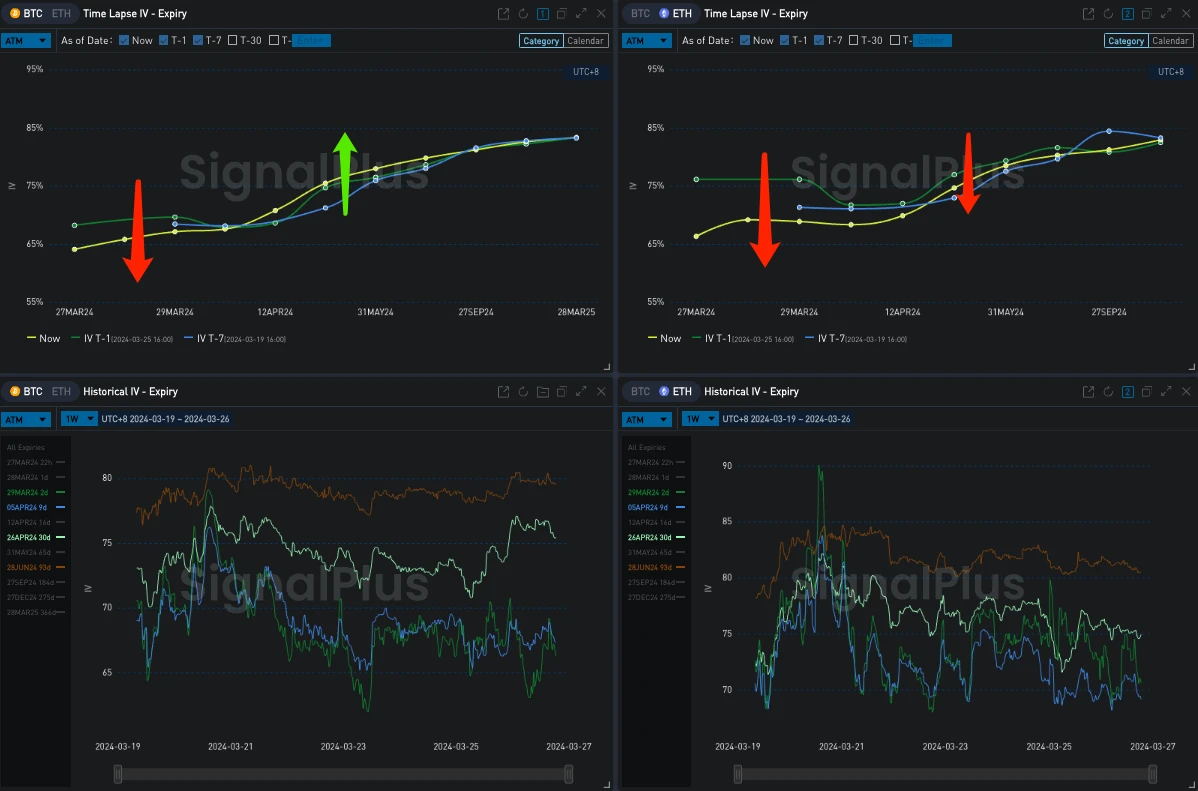Click folder icon in BTC Historical IV panel
Viewport: 1198px width, 791px height.
click(x=542, y=392)
